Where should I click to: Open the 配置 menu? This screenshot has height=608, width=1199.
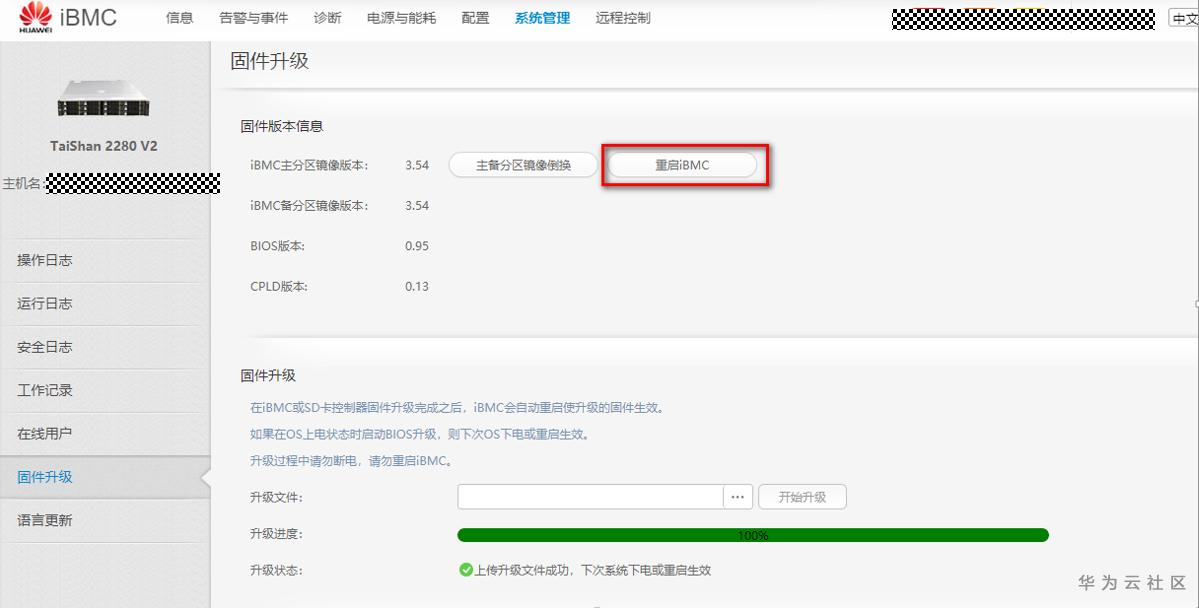475,18
